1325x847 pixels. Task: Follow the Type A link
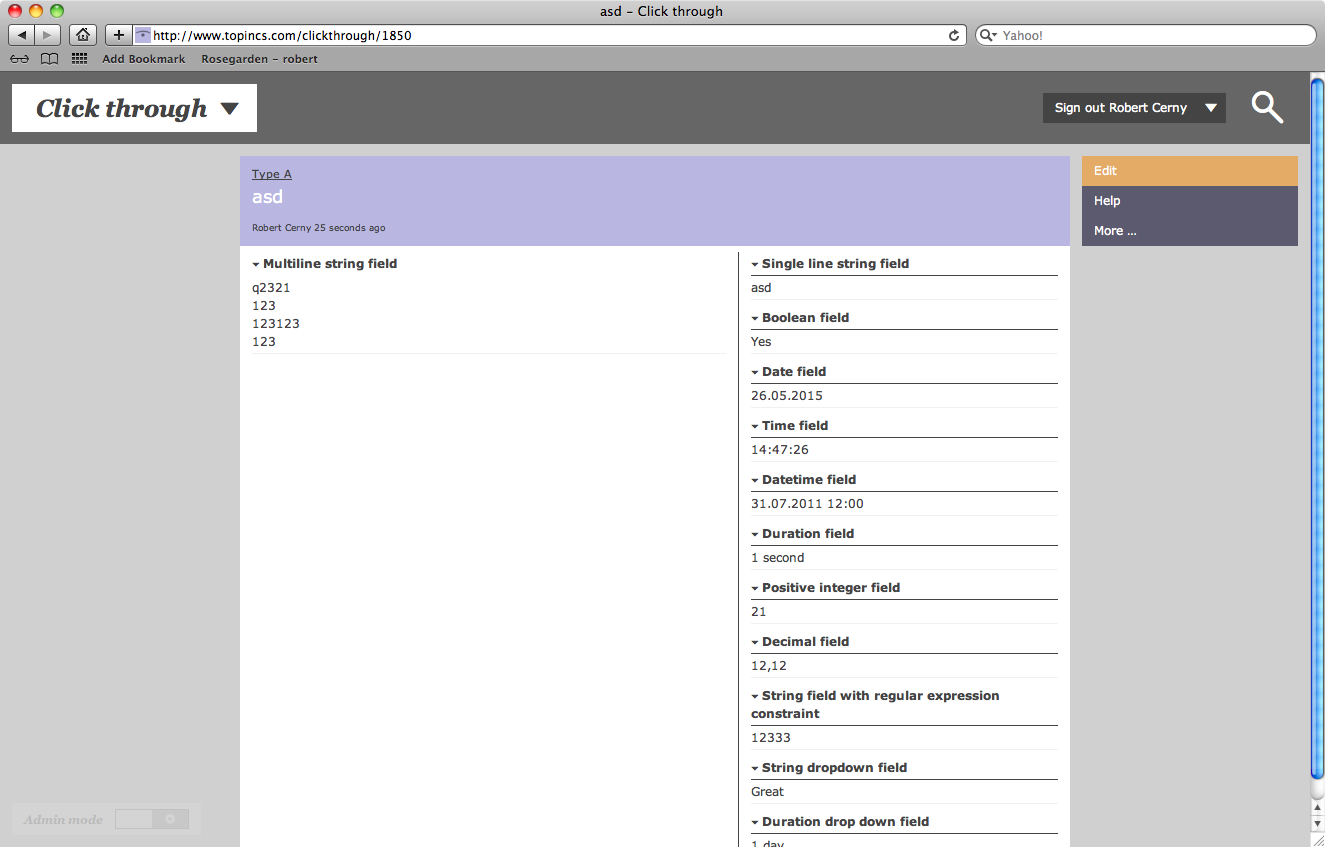click(272, 174)
